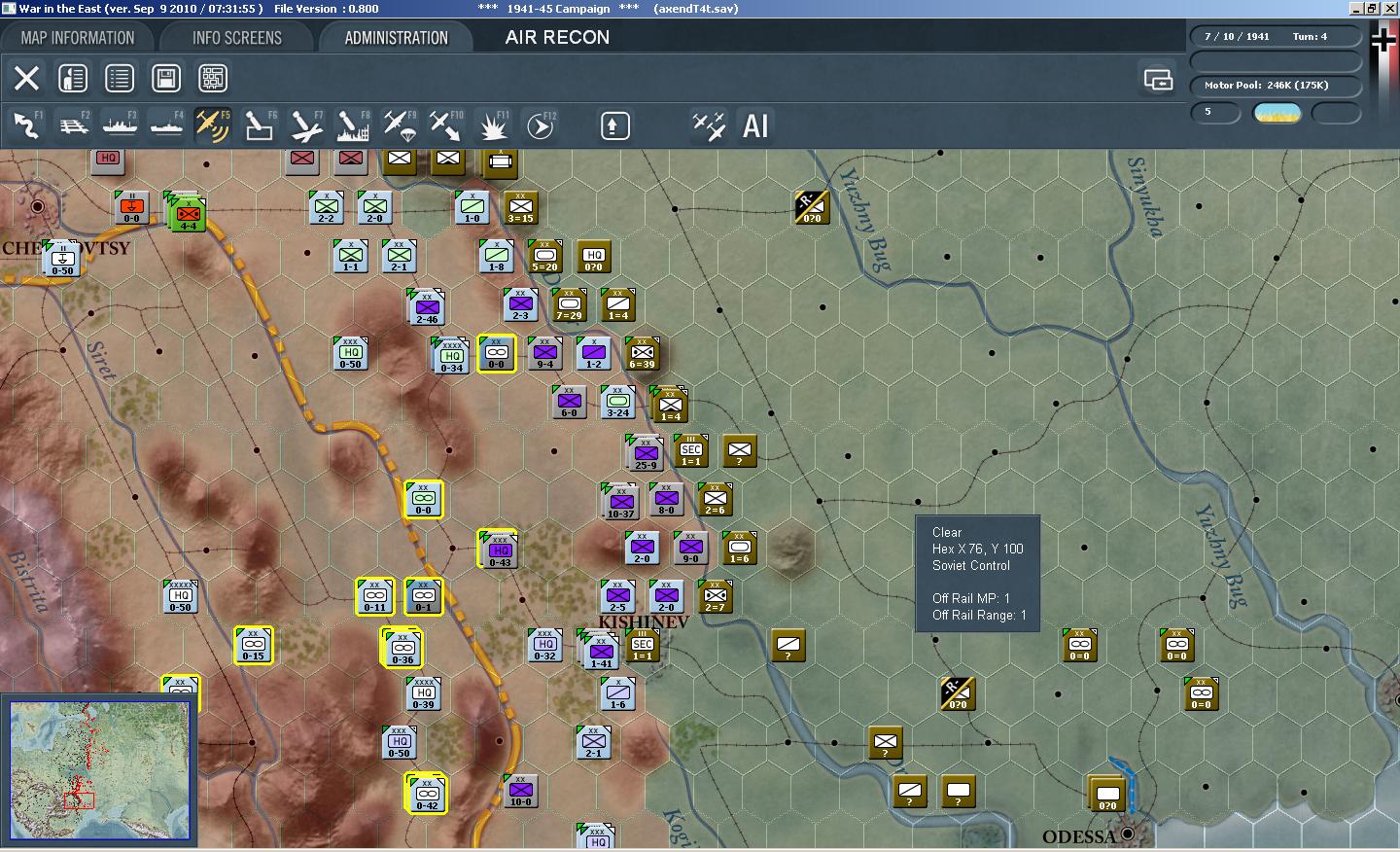Select the red-green stacked unit 4-4
The height and width of the screenshot is (852, 1400).
(188, 213)
